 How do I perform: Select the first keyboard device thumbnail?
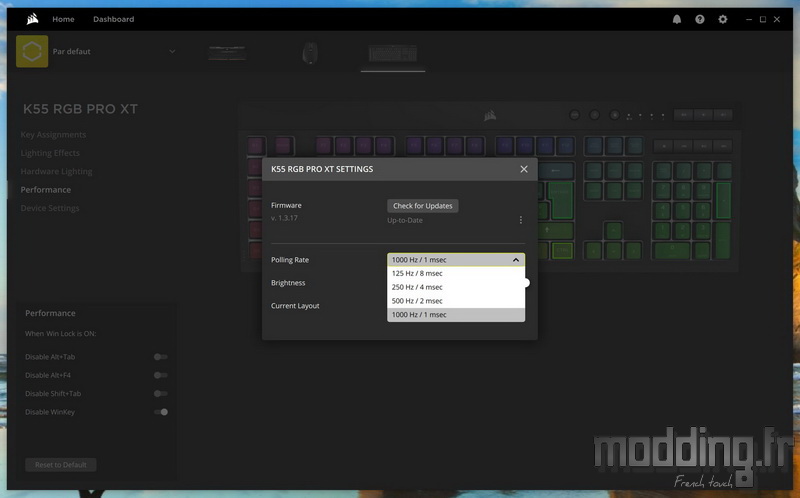(227, 53)
